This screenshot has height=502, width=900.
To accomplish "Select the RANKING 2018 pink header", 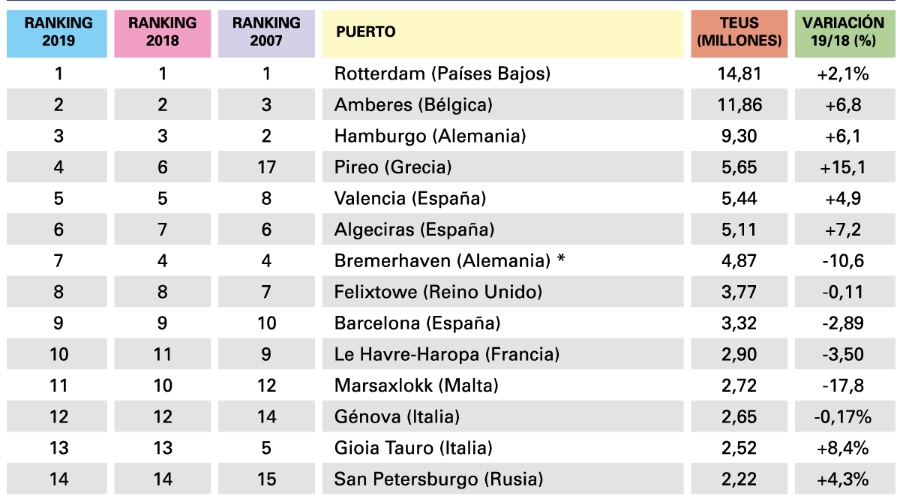I will pyautogui.click(x=162, y=33).
